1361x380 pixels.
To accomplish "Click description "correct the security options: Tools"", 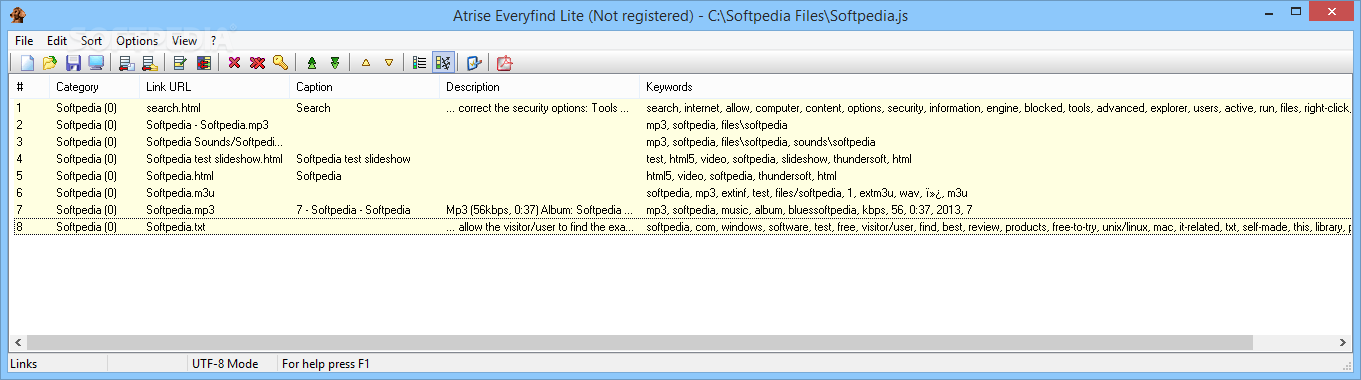I will click(539, 108).
